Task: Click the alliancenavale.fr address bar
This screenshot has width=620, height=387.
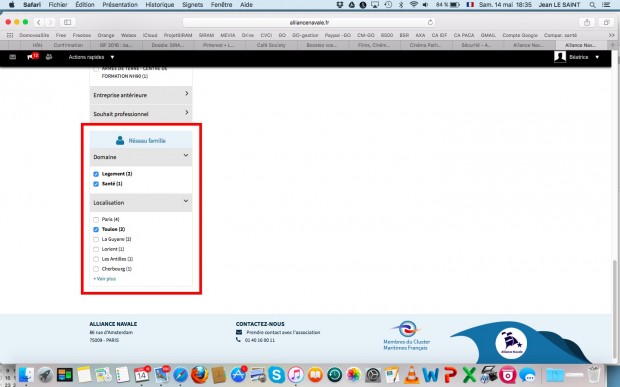Action: (x=309, y=23)
